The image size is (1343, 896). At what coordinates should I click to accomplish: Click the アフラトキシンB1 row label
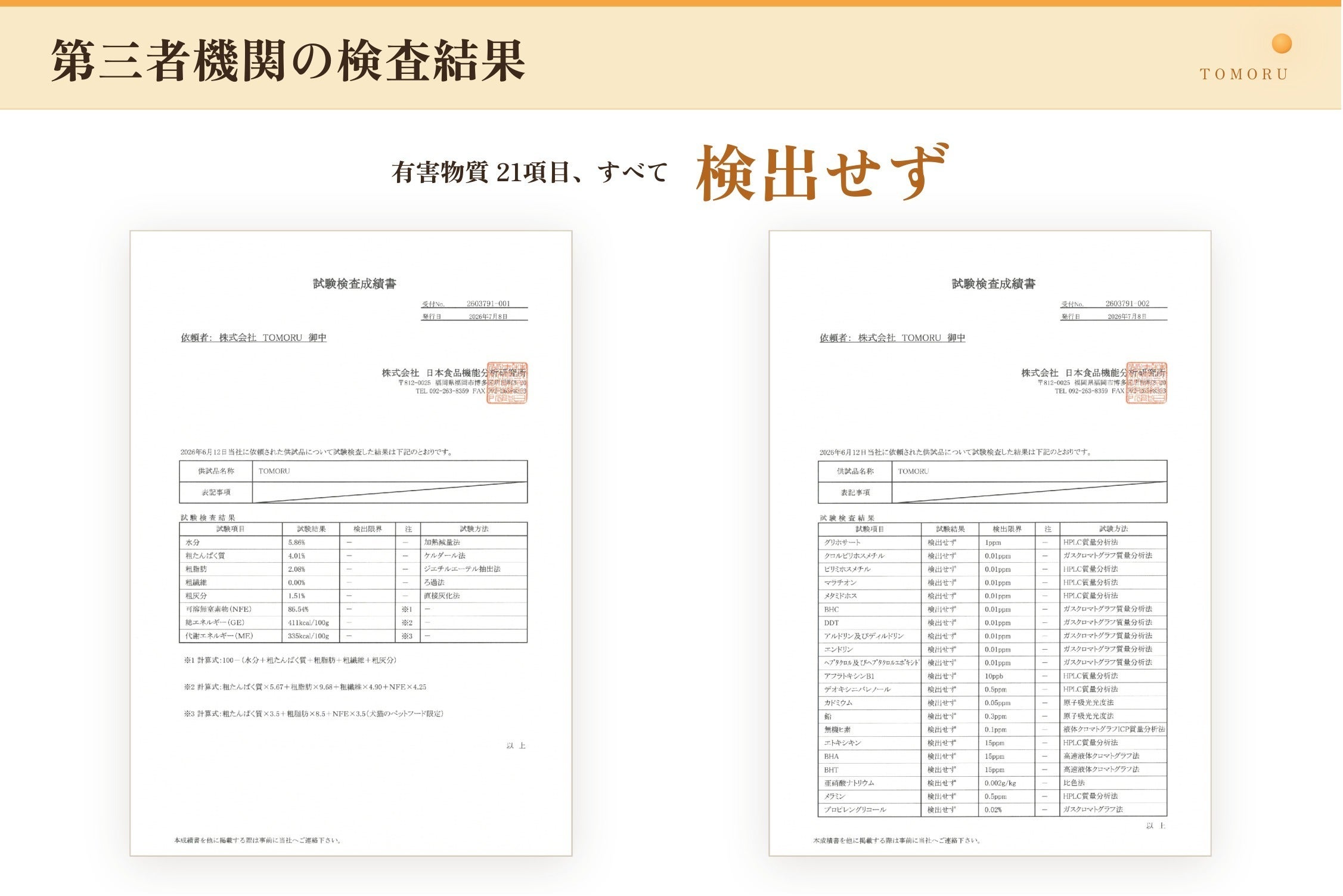click(849, 676)
